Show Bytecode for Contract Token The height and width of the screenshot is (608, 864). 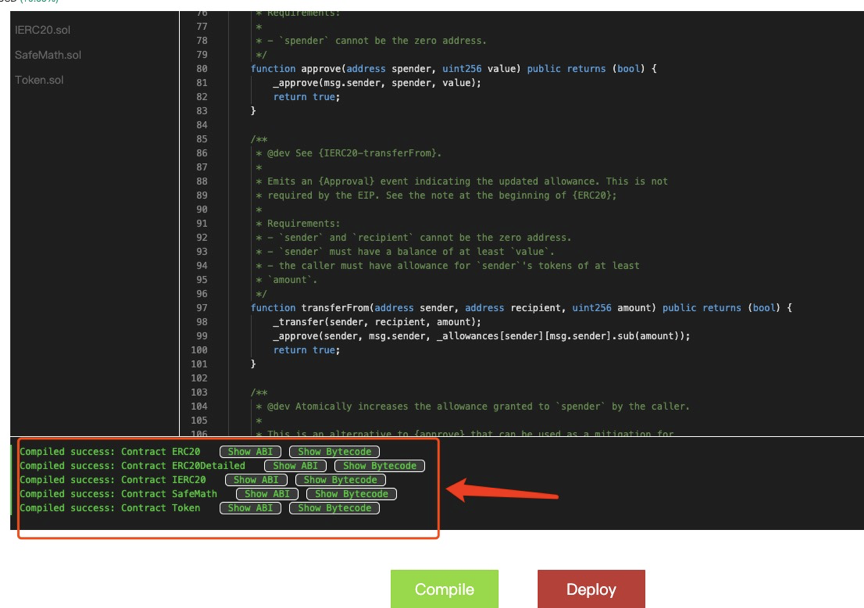click(335, 508)
